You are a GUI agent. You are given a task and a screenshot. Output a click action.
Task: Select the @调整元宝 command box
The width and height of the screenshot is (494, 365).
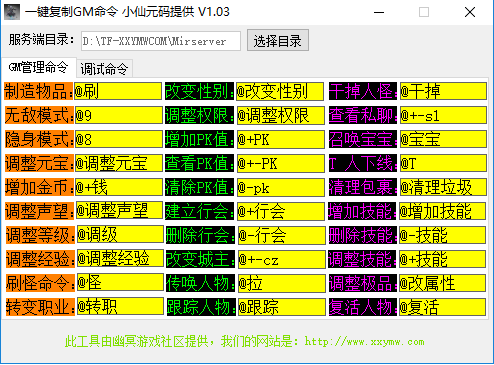[x=119, y=163]
